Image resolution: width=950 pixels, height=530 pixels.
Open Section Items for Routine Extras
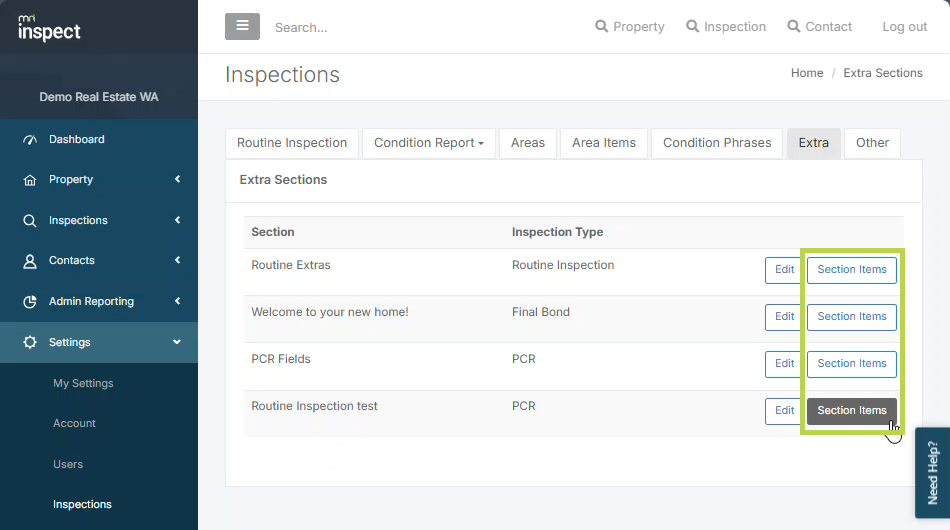click(852, 270)
